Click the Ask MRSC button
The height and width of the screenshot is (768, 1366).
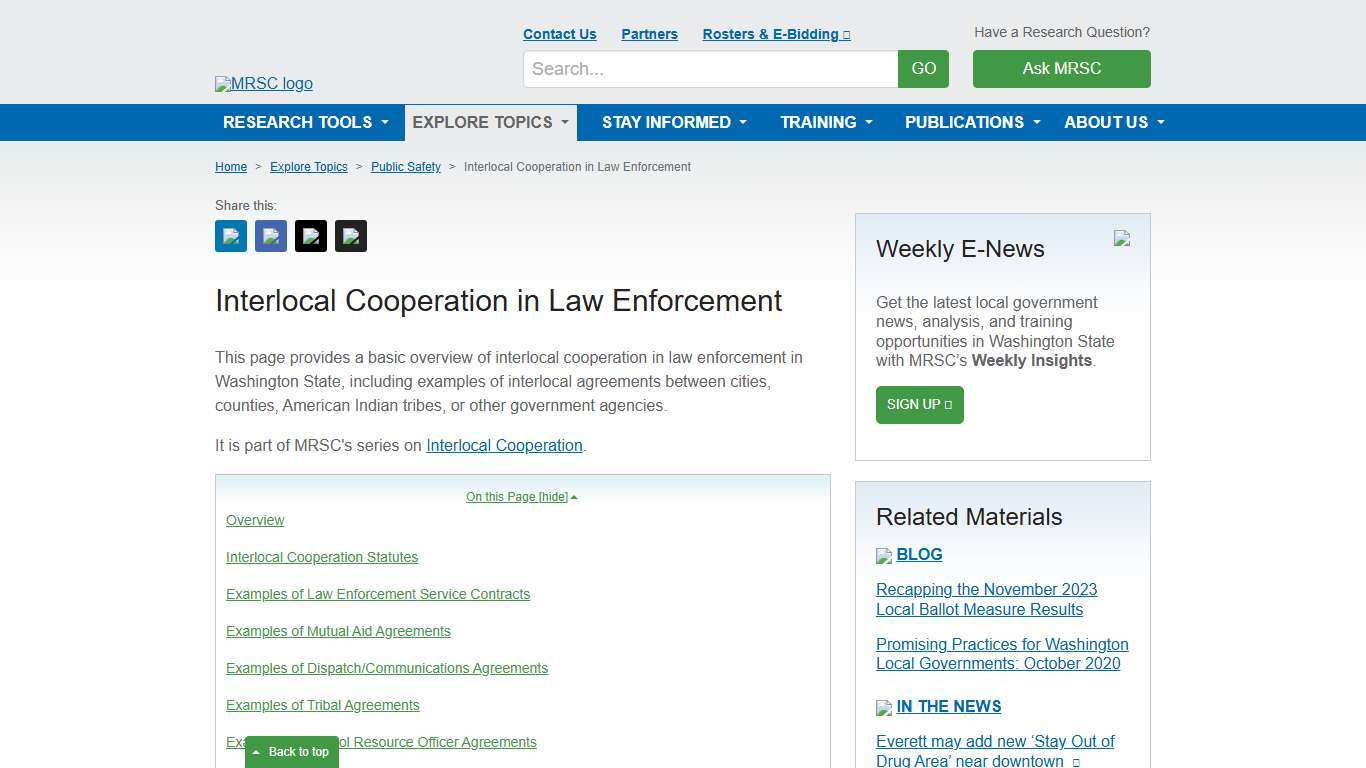(x=1061, y=69)
